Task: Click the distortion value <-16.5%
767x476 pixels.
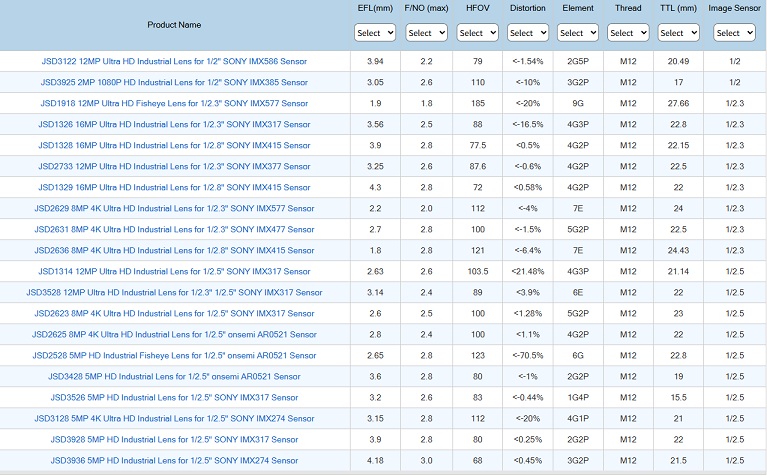Action: coord(528,125)
